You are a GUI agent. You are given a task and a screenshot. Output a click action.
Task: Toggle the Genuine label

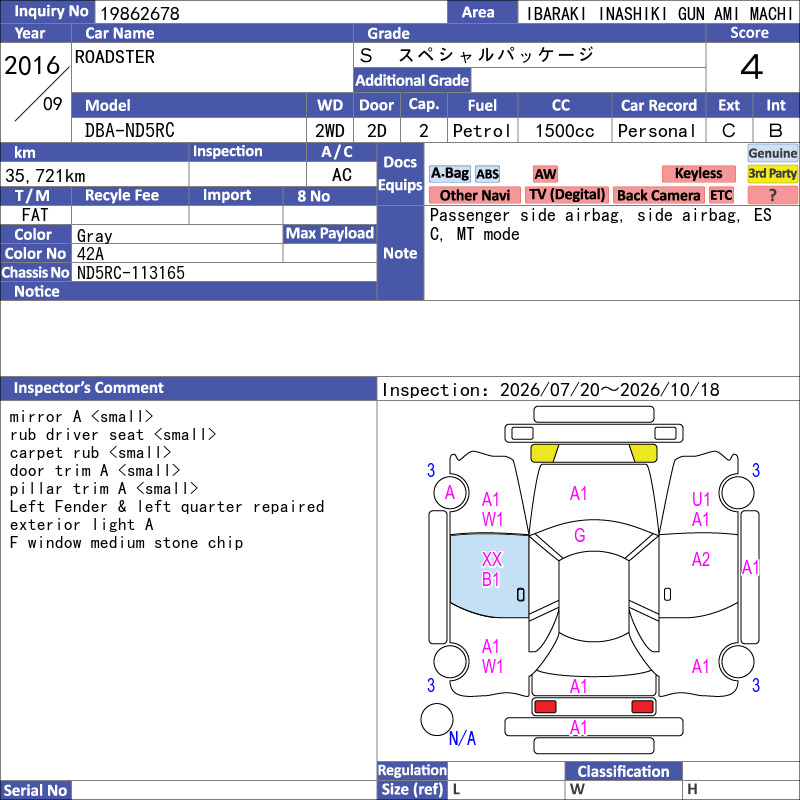point(772,153)
